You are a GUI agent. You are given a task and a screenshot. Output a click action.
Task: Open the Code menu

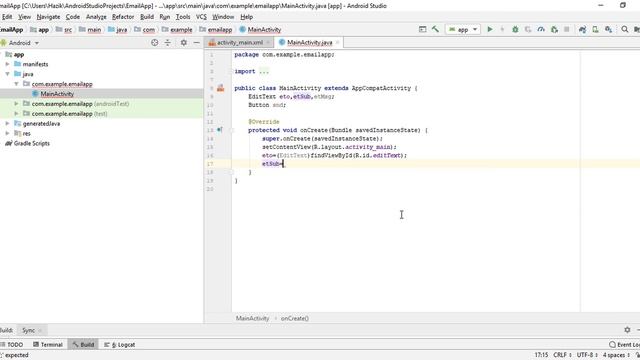coord(73,17)
